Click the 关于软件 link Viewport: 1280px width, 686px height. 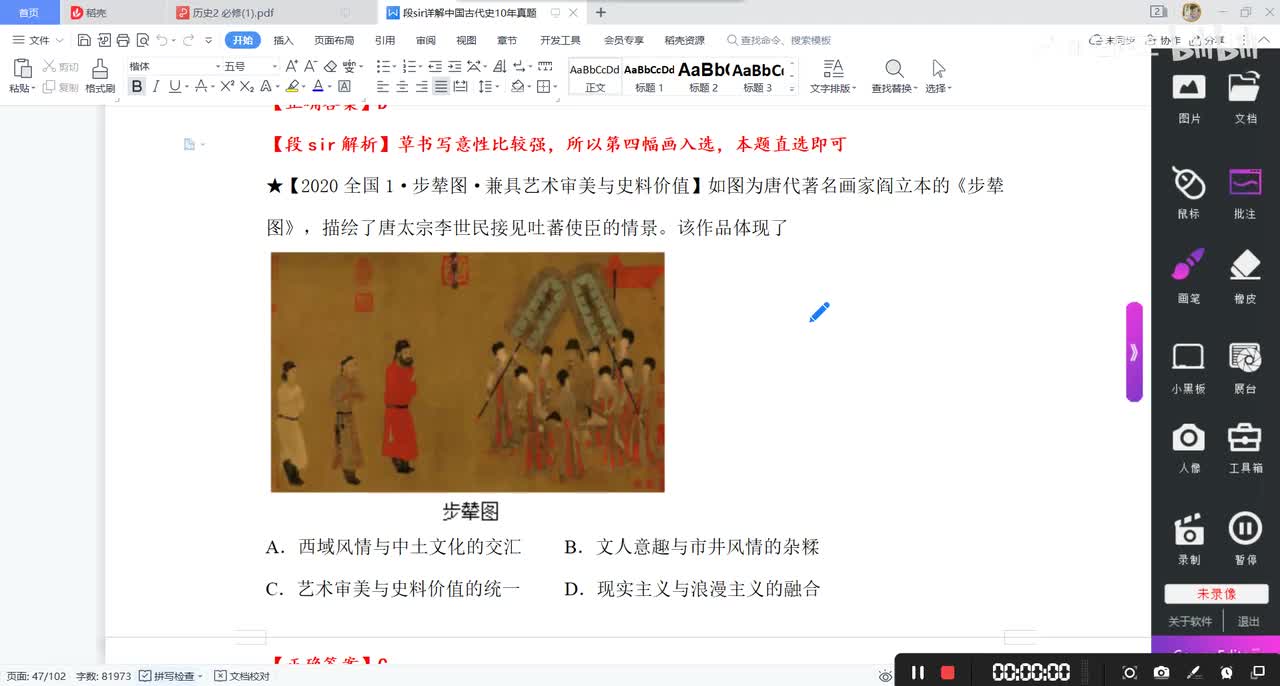[x=1190, y=622]
